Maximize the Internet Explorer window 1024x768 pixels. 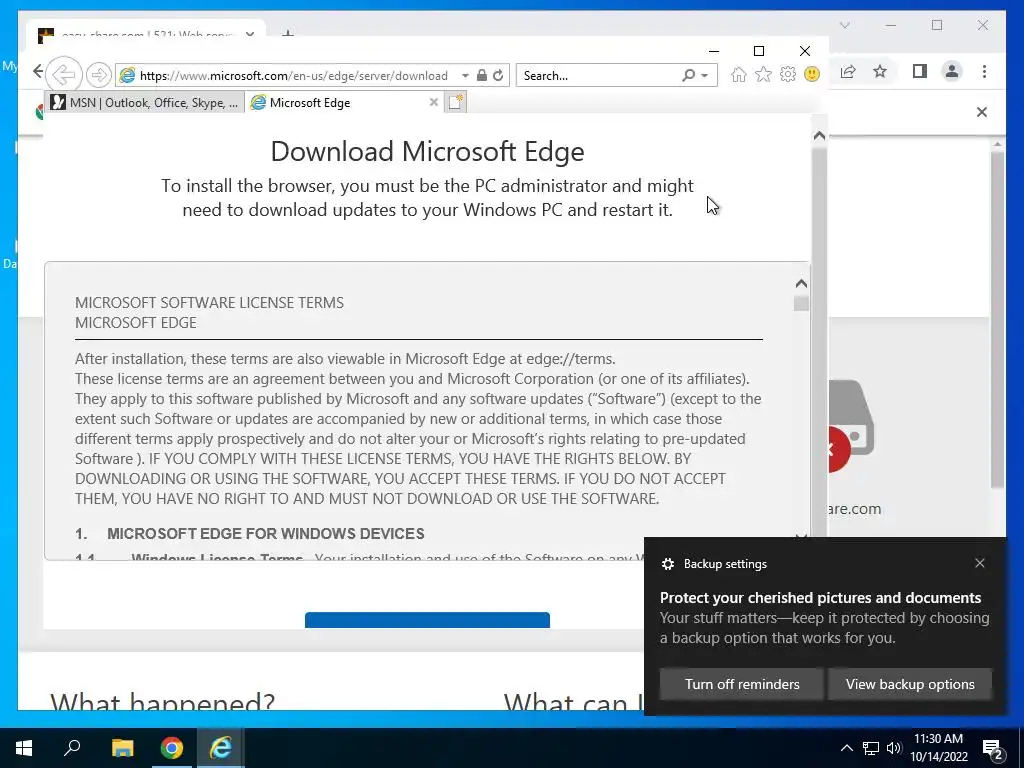(759, 51)
